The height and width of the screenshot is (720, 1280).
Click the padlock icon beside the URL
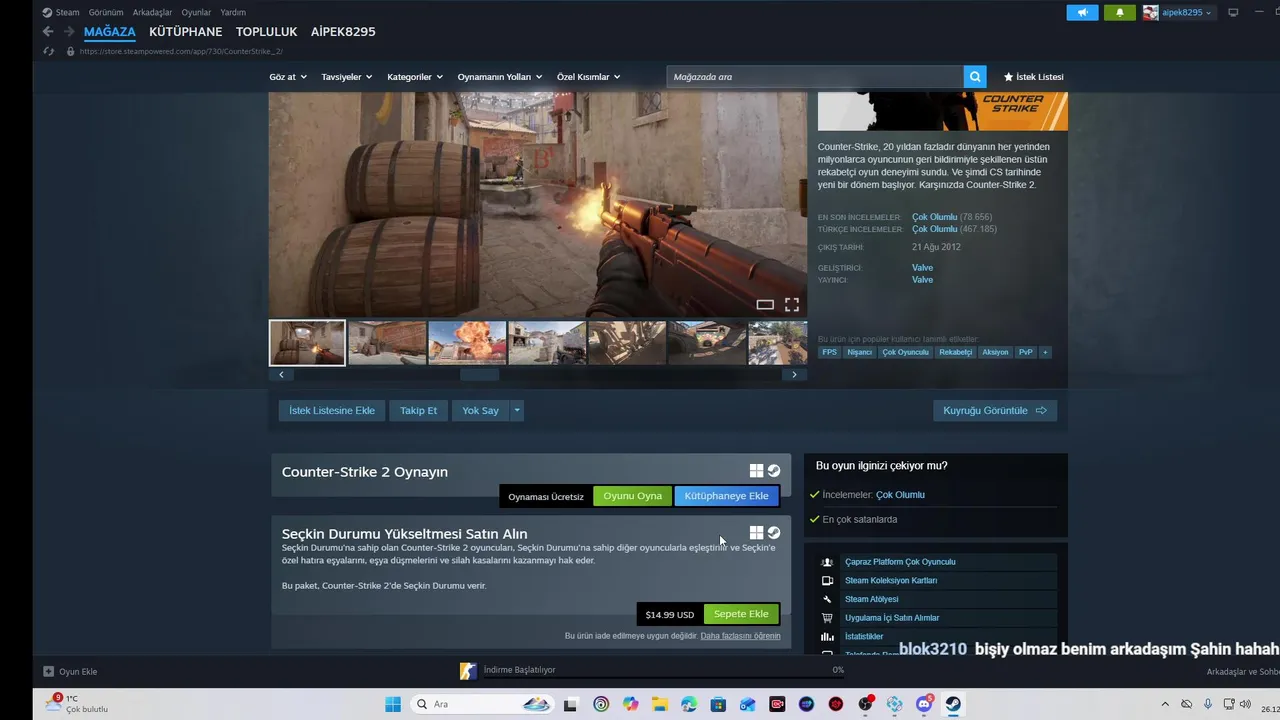coord(70,51)
